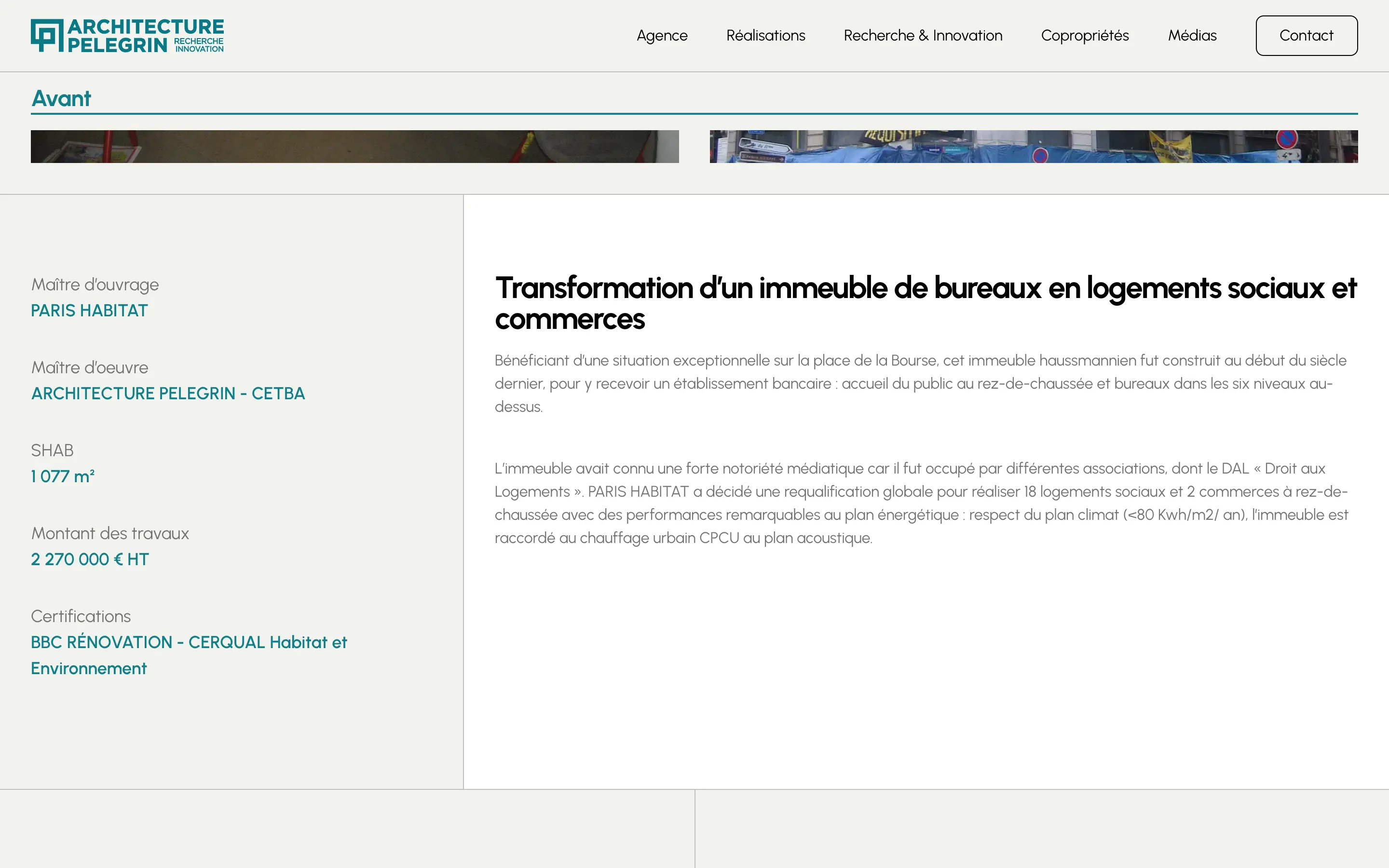Click the Transformation d'un immeuble heading

tap(926, 303)
